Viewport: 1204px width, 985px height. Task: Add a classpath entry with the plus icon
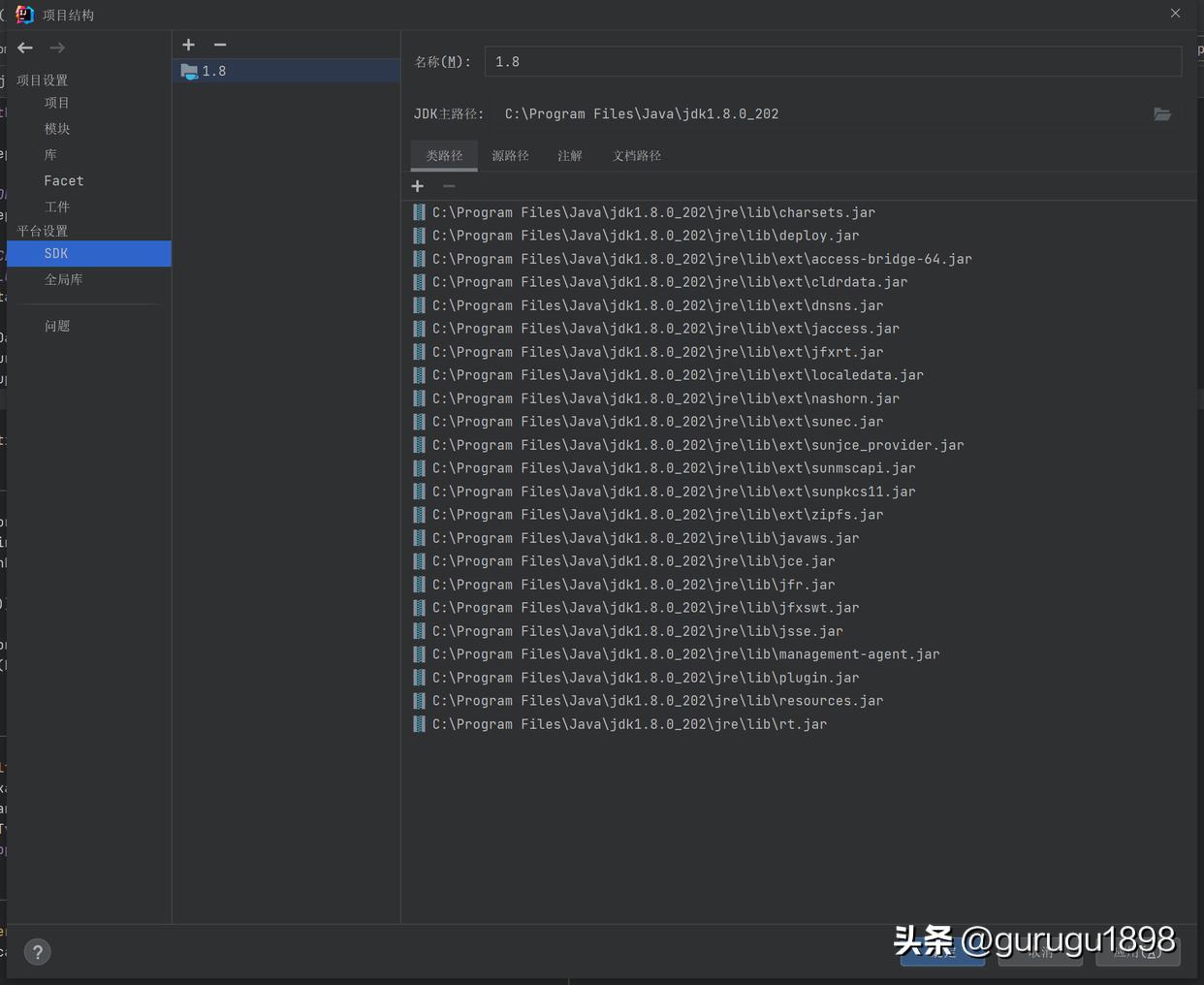[x=417, y=186]
